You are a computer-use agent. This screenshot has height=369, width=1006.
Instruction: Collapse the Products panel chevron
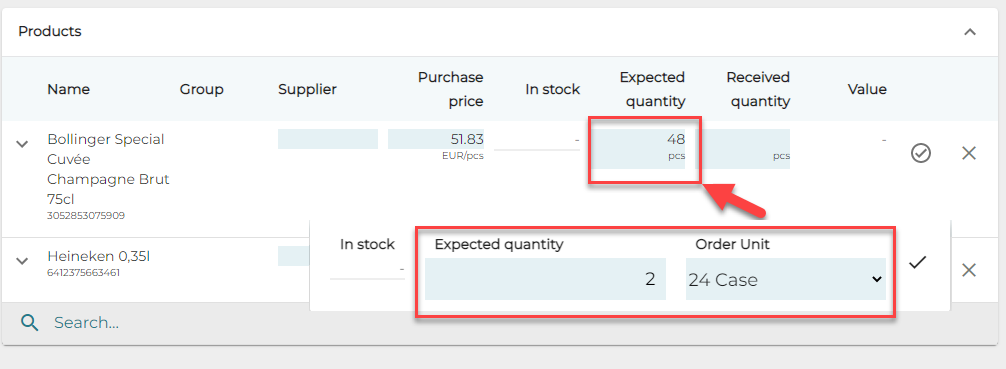click(969, 31)
